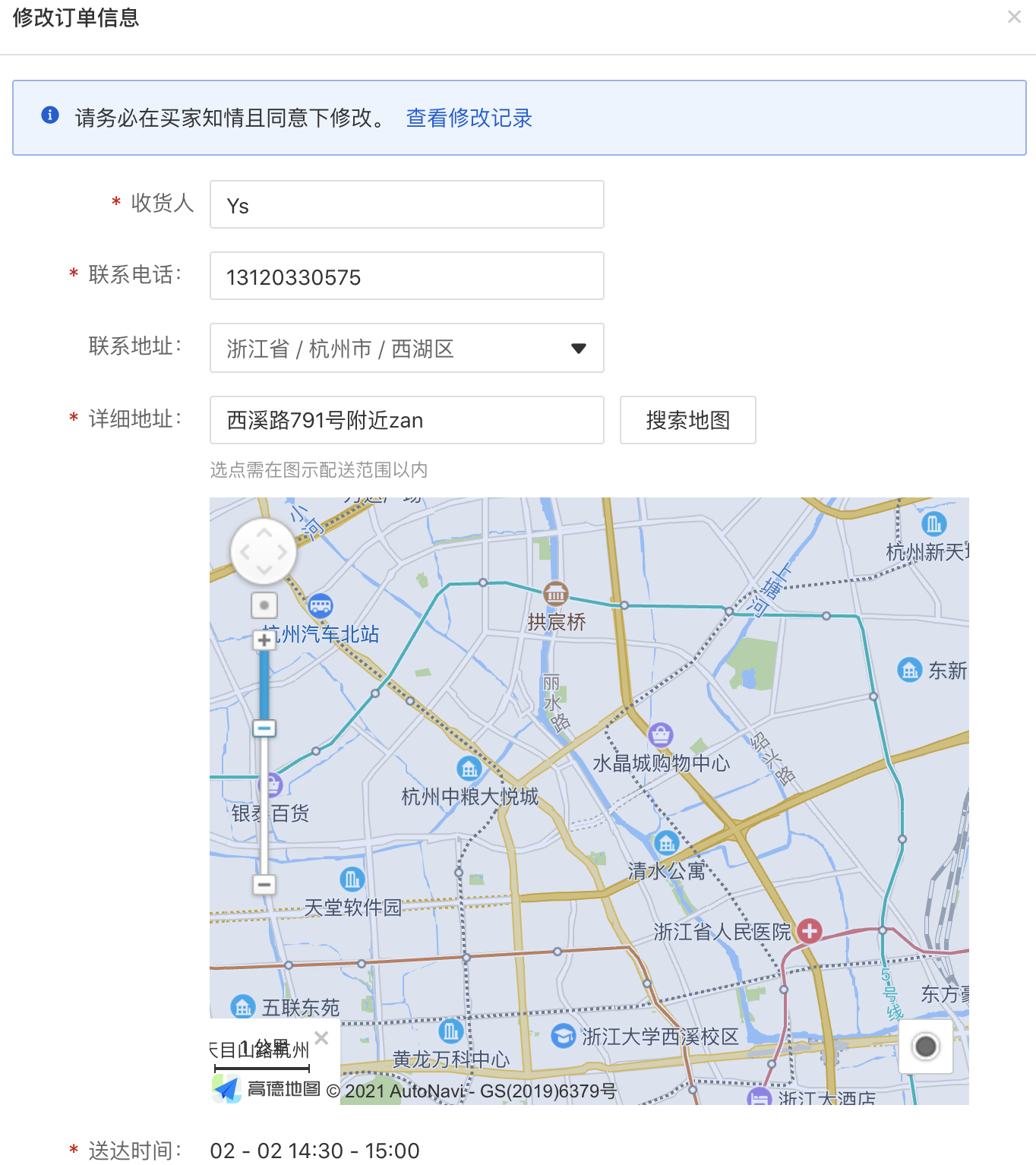Image resolution: width=1036 pixels, height=1165 pixels.
Task: Click the 联系电话 phone number field
Action: click(x=407, y=276)
